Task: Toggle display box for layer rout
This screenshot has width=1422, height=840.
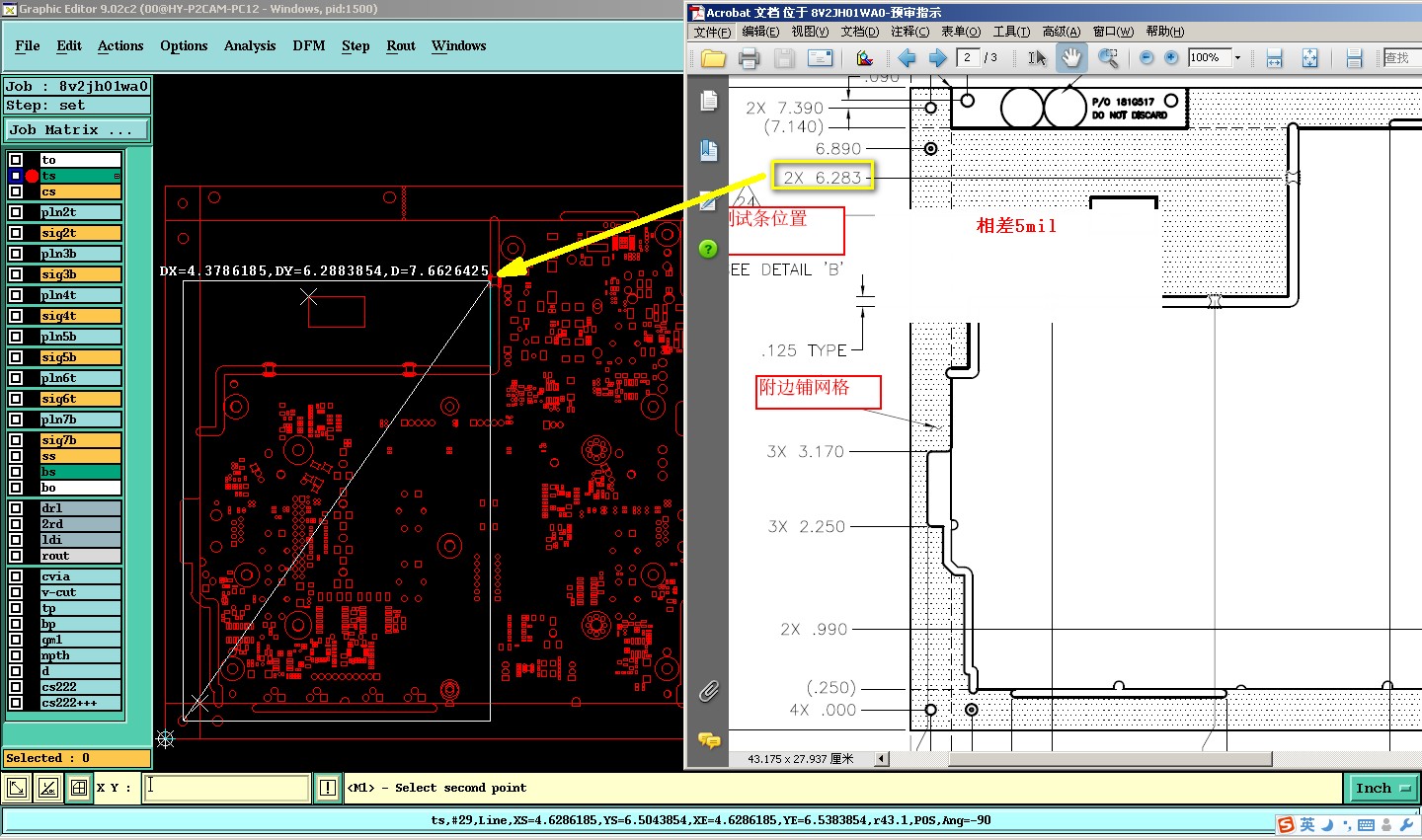Action: (x=16, y=556)
